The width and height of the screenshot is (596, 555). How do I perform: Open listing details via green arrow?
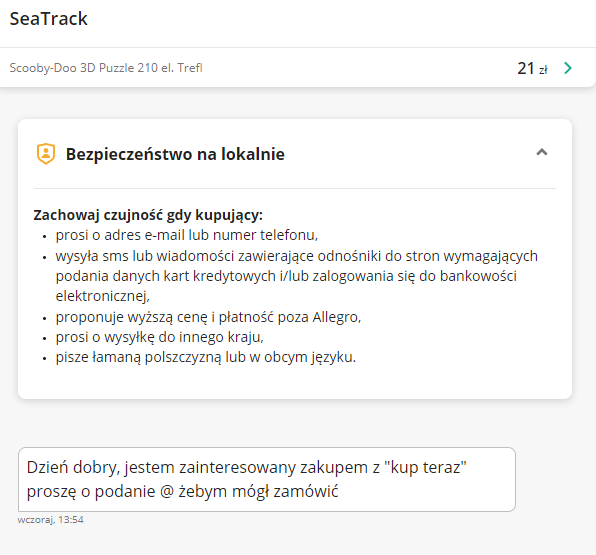(x=568, y=68)
